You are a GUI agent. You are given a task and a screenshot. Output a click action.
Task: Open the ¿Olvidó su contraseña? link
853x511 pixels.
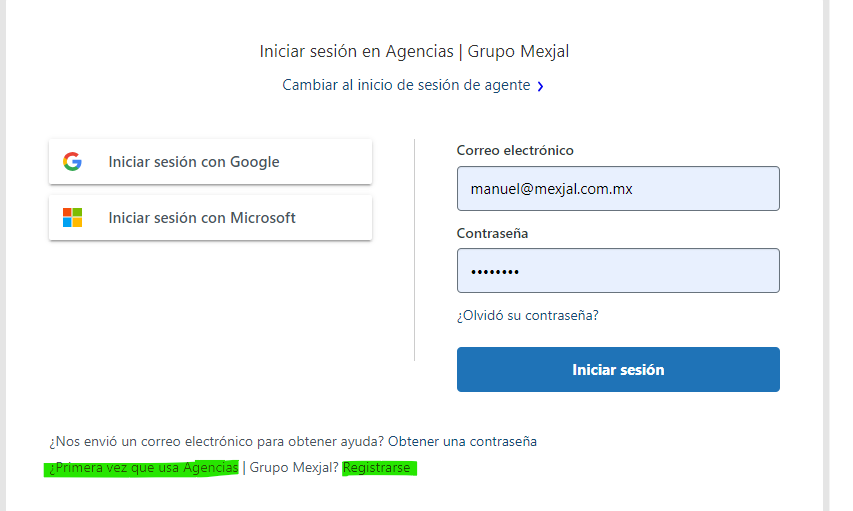pyautogui.click(x=527, y=316)
